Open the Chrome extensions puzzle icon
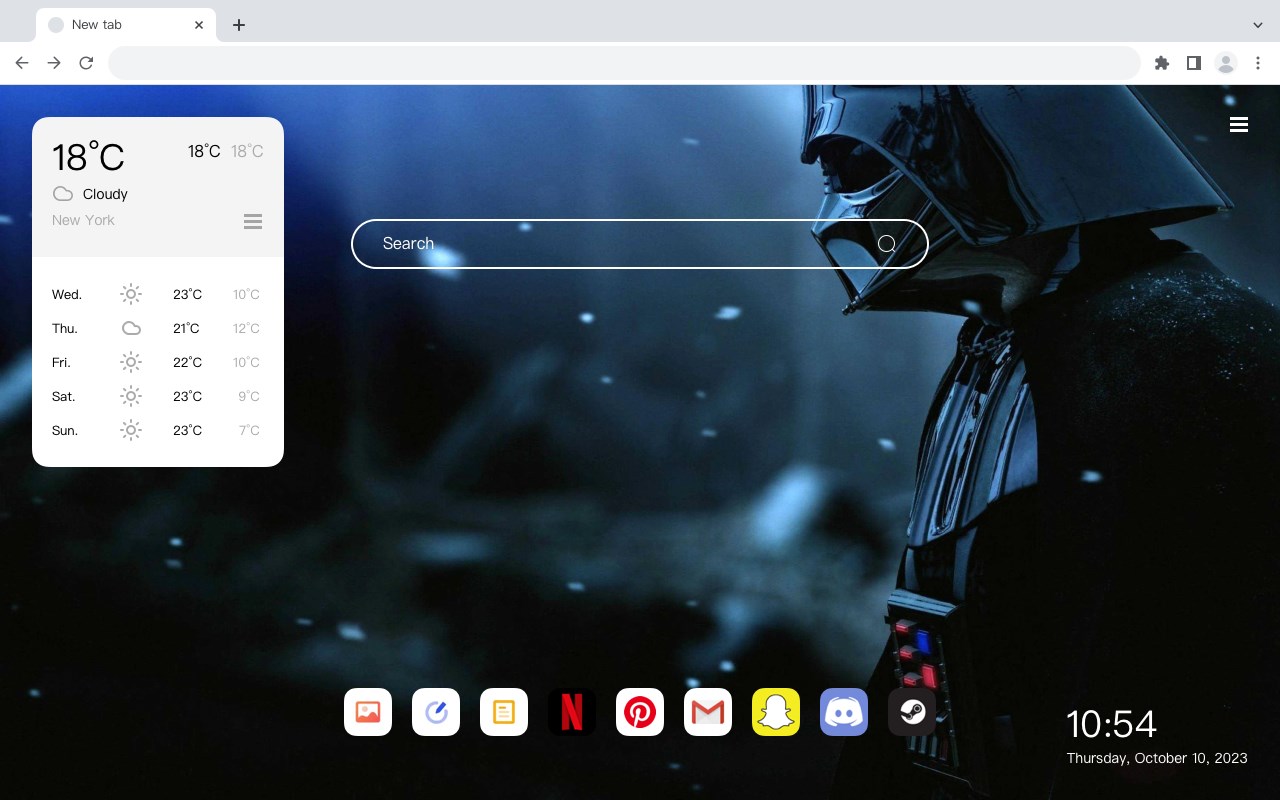Image resolution: width=1280 pixels, height=800 pixels. [x=1162, y=63]
